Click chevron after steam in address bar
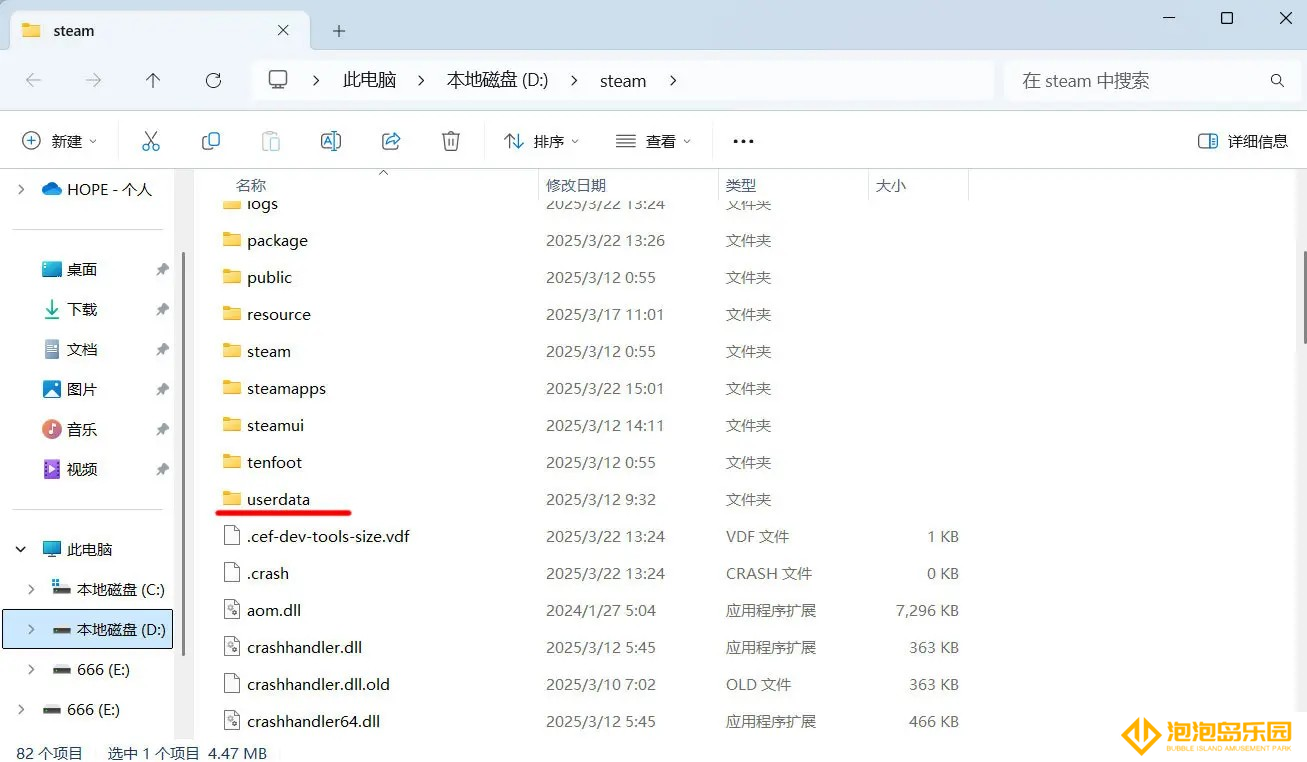 tap(673, 81)
